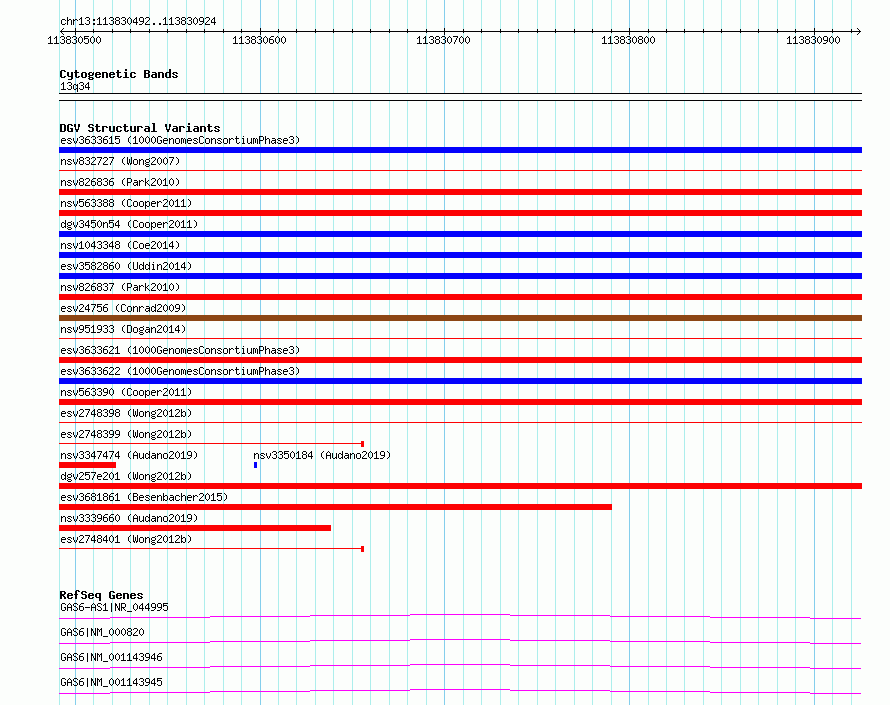The height and width of the screenshot is (705, 890).
Task: Open nsv1043348 (Coe2014) variant
Action: (120, 245)
